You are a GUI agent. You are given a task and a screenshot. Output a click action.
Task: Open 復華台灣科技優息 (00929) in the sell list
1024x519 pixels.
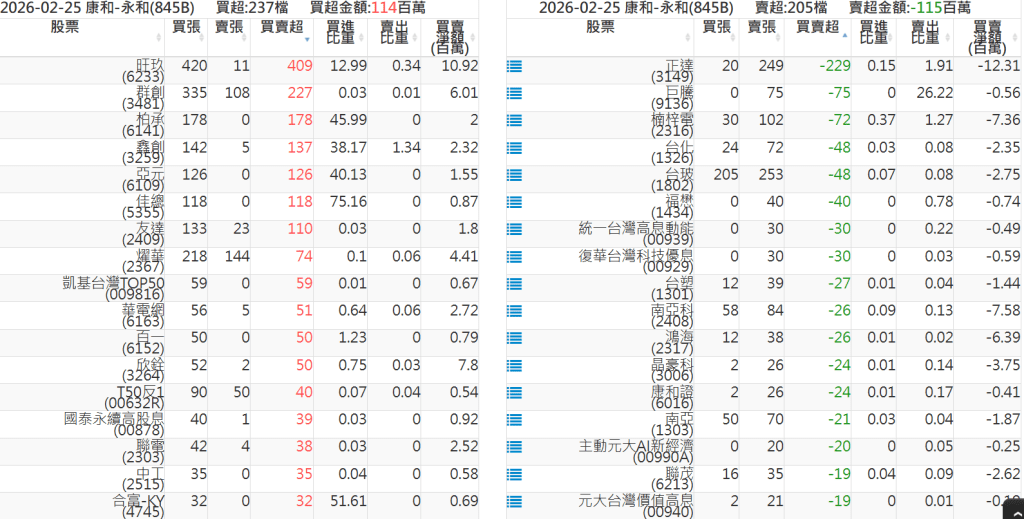[636, 259]
